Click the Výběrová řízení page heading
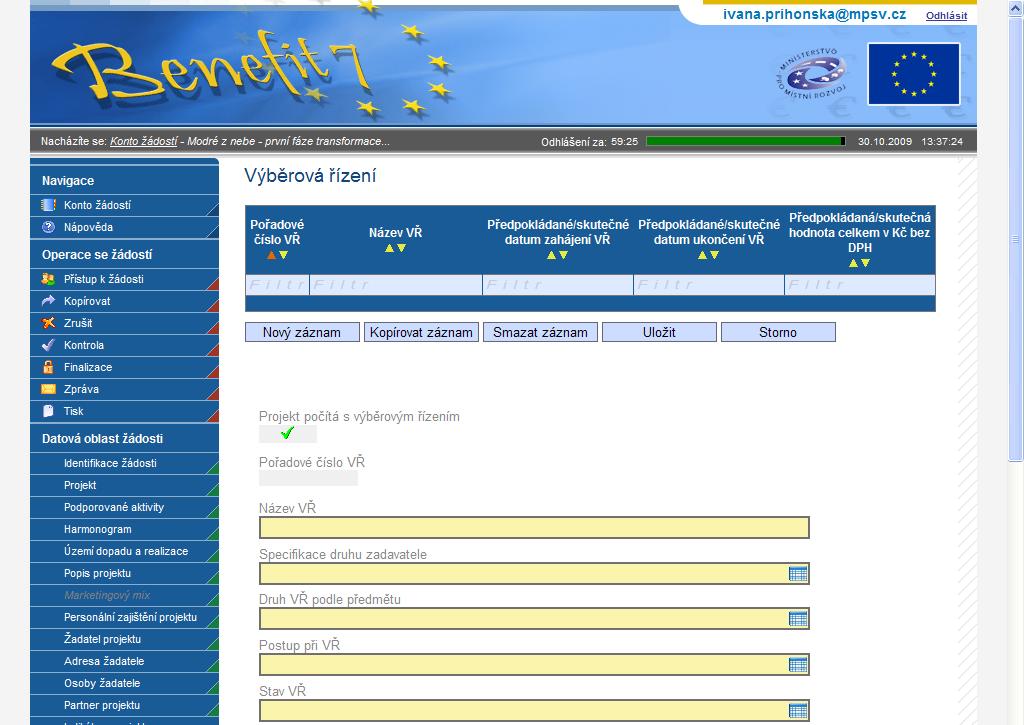The height and width of the screenshot is (725, 1024). pyautogui.click(x=310, y=176)
